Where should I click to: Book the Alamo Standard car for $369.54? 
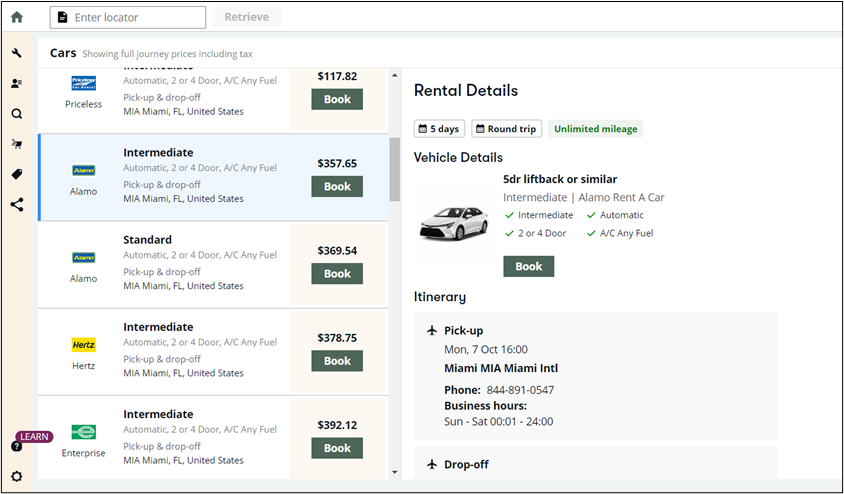tap(337, 273)
